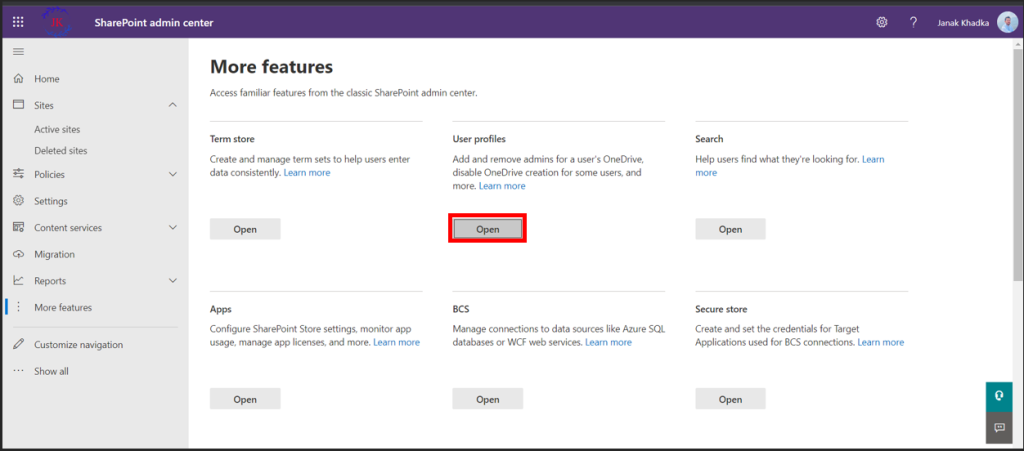
Task: Open the teal help support headset button
Action: click(999, 397)
